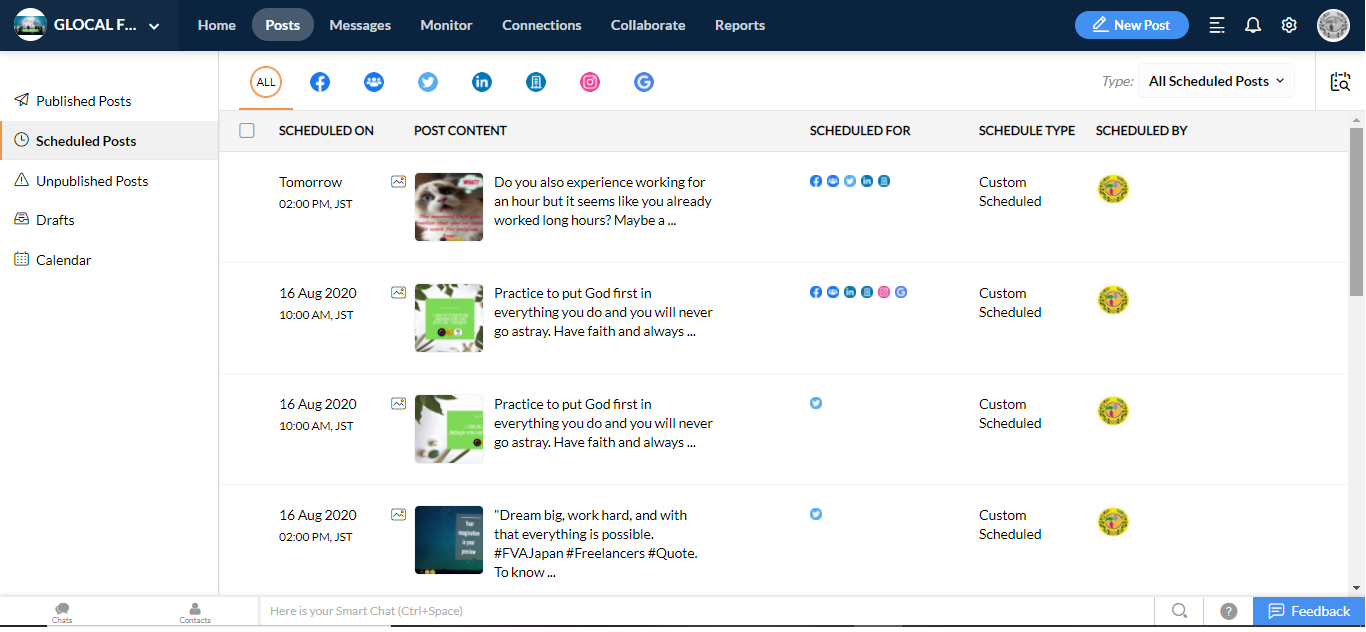Expand the GLOCAL brand switcher dropdown
Image resolution: width=1366 pixels, height=632 pixels.
click(154, 26)
